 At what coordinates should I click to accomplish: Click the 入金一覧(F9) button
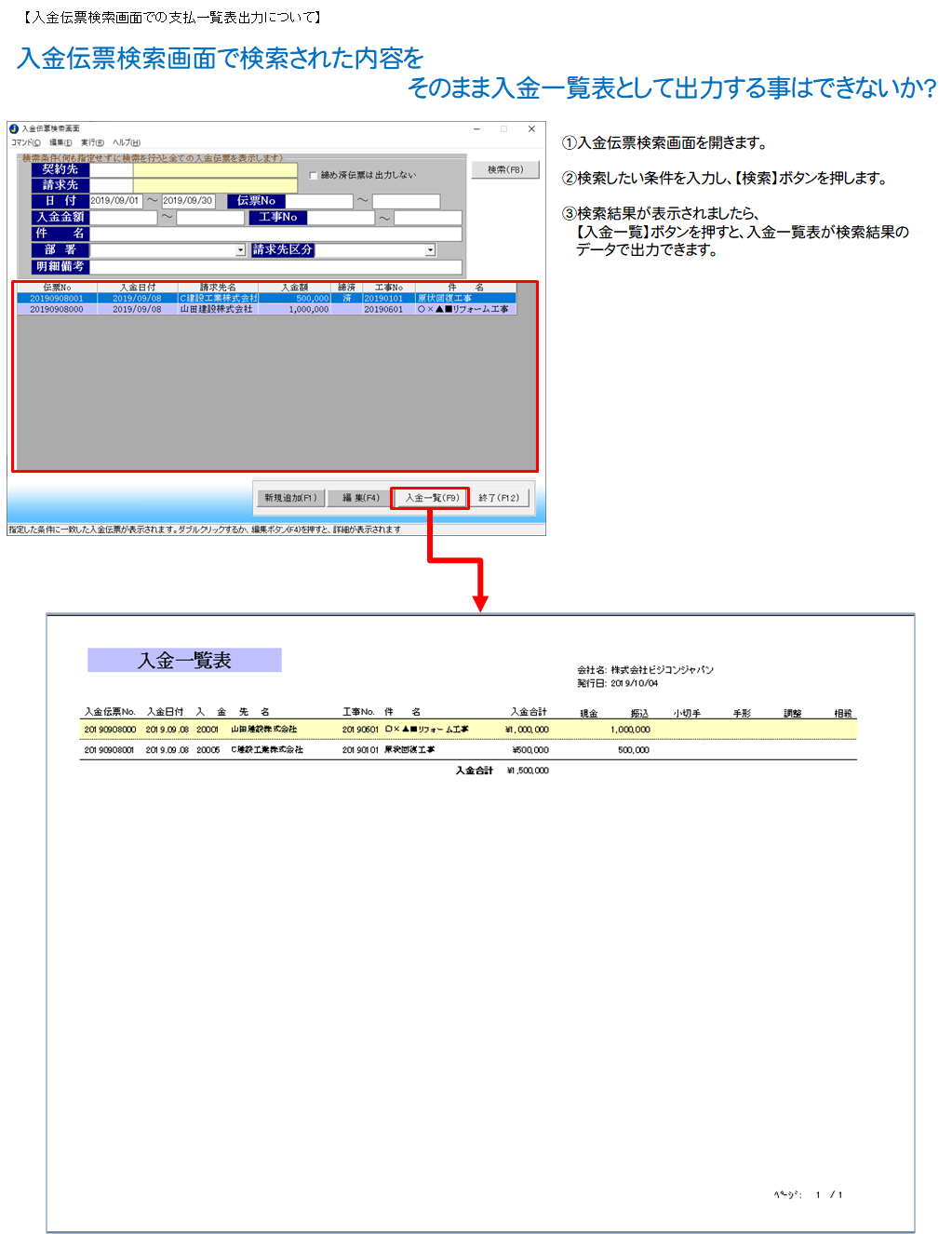coord(432,498)
